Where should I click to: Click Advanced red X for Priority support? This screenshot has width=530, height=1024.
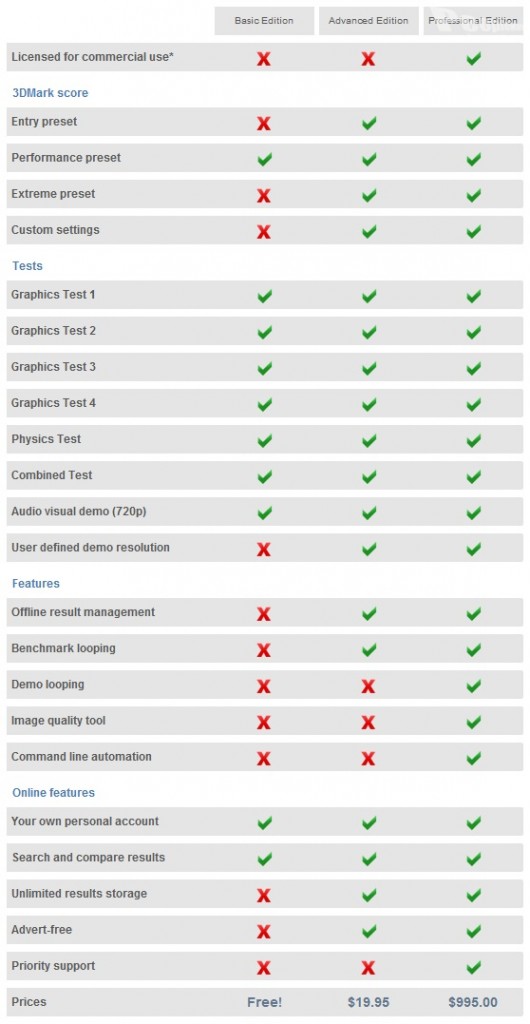[x=368, y=967]
